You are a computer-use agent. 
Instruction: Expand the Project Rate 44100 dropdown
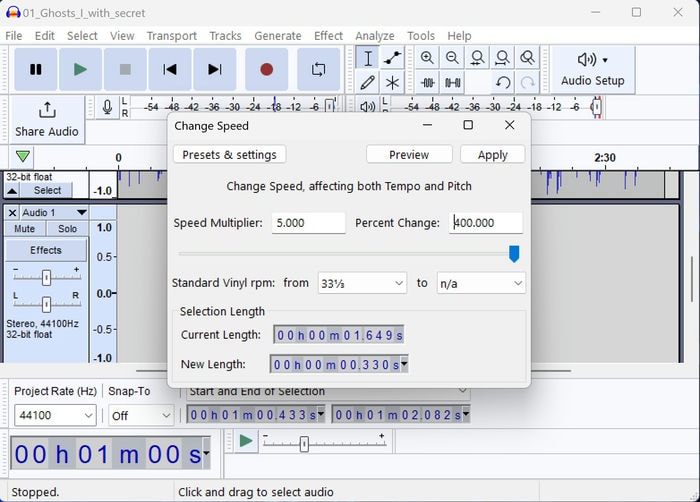click(55, 415)
